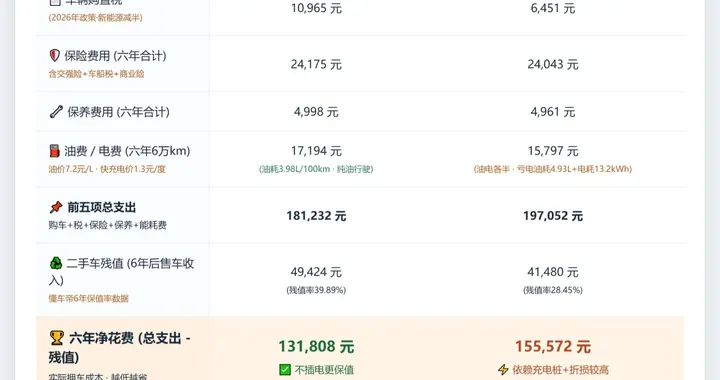The width and height of the screenshot is (720, 380).
Task: Click the fuel can icon beside 油费 / 电费
Action: 55,151
